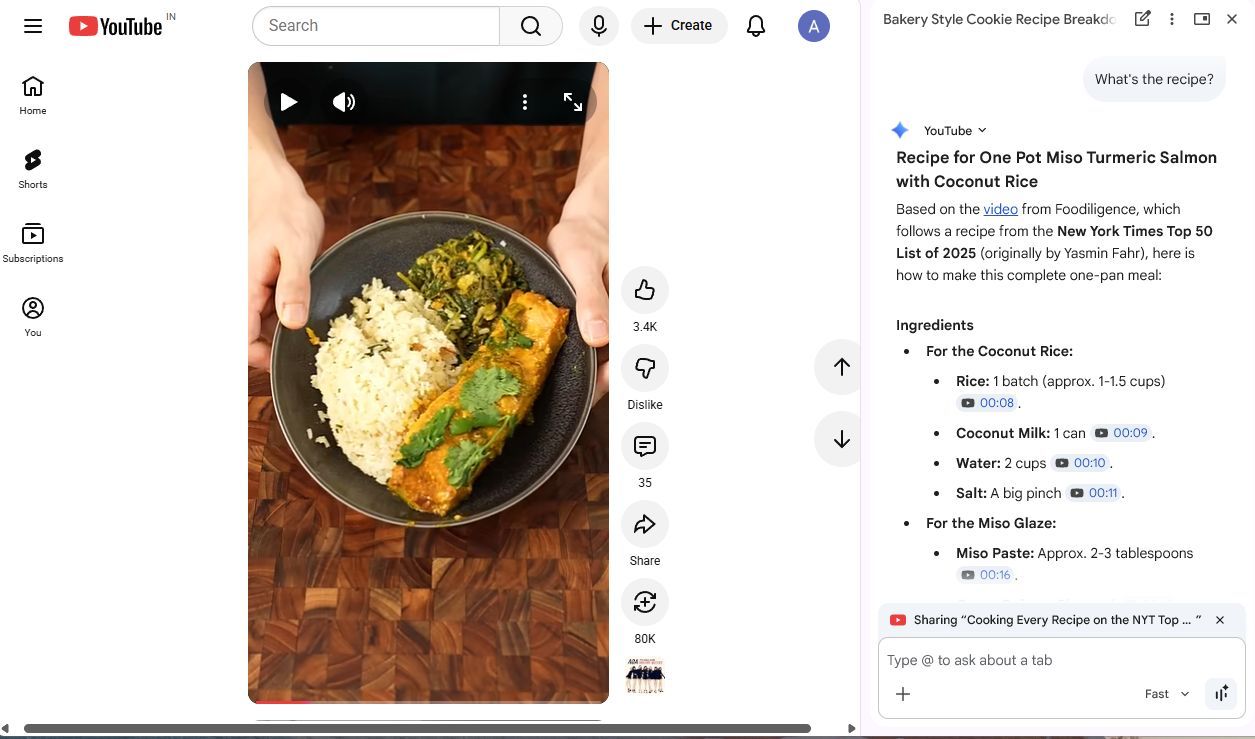Expand the YouTube source dropdown
Viewport: 1255px width, 739px height.
(x=955, y=131)
